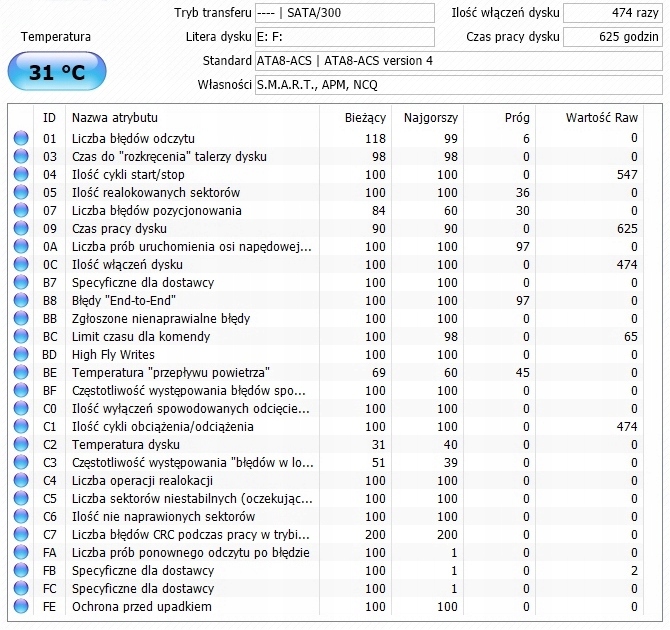Click the status icon for Czas pracy dysku row
The width and height of the screenshot is (670, 630).
[21, 228]
